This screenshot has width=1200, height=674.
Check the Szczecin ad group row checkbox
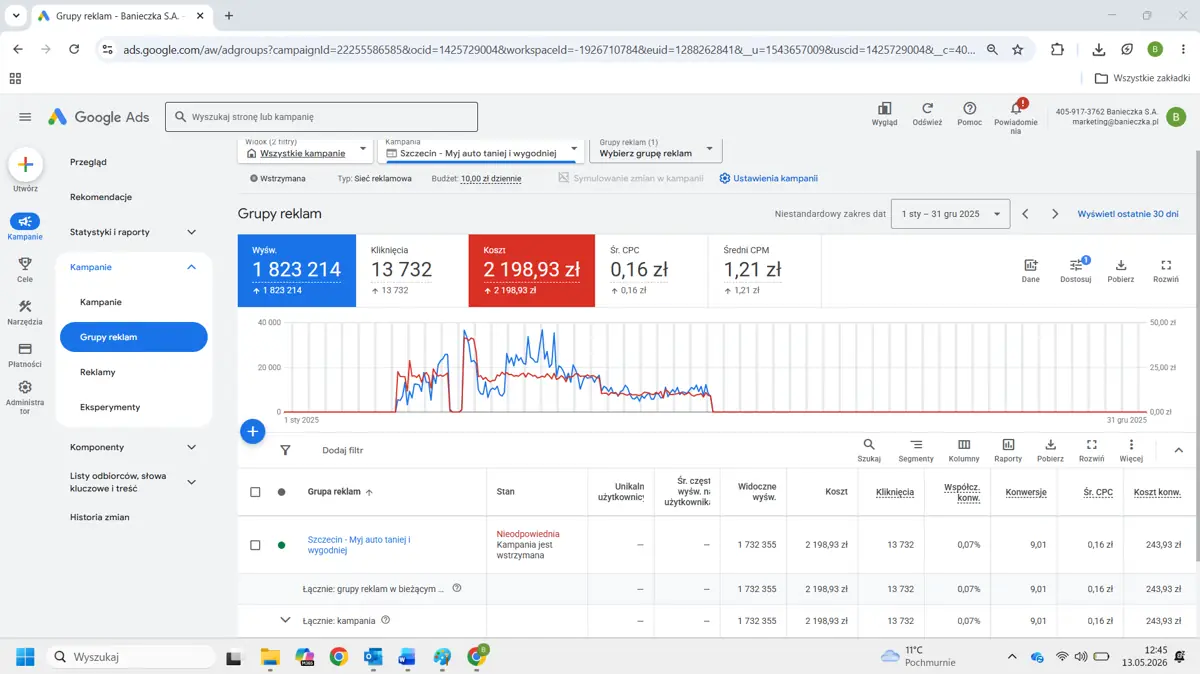pyautogui.click(x=255, y=545)
